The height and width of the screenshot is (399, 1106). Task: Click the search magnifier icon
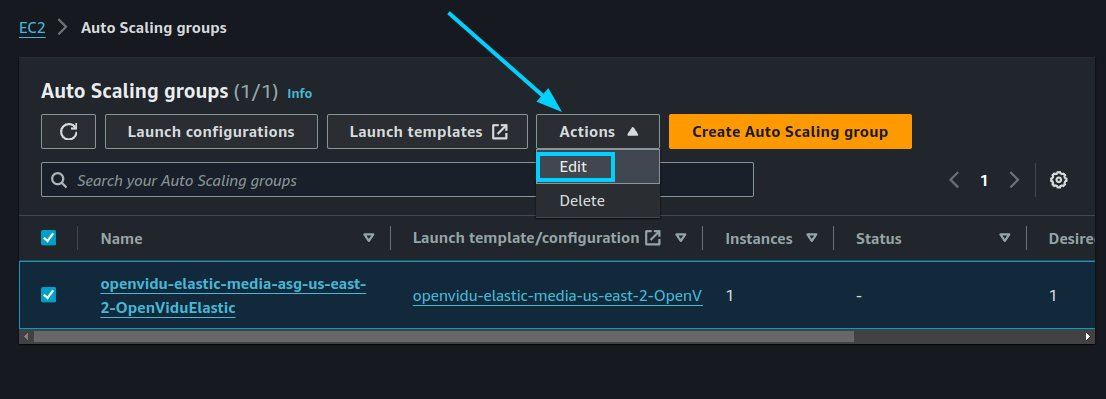pos(59,180)
